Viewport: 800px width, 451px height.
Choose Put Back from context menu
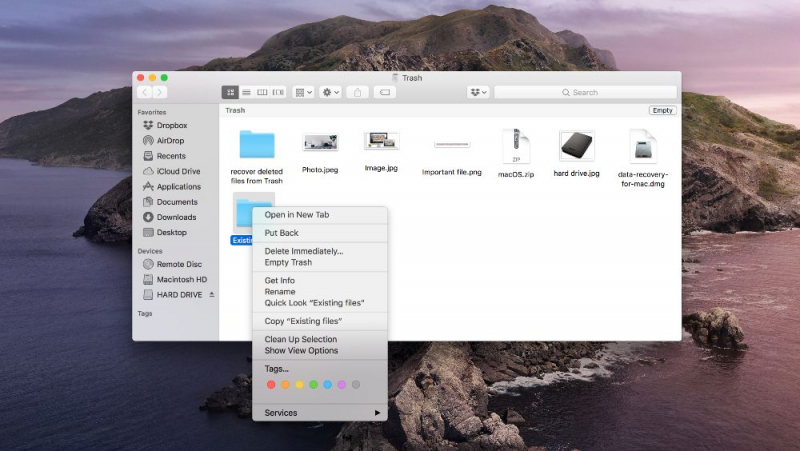(281, 233)
